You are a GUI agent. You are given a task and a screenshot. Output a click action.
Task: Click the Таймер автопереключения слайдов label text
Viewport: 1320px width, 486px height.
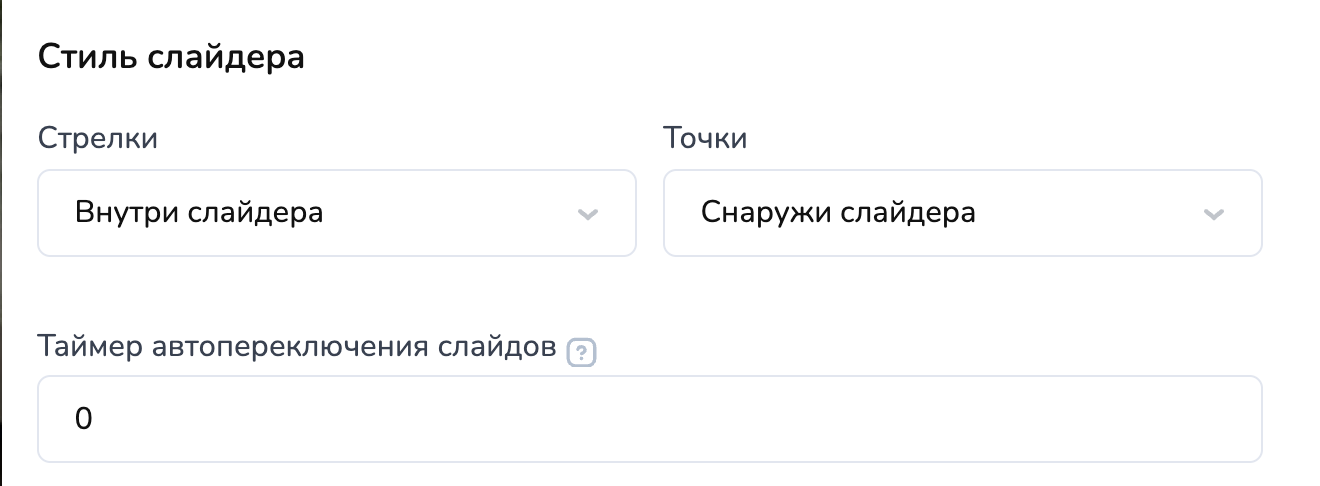coord(297,347)
